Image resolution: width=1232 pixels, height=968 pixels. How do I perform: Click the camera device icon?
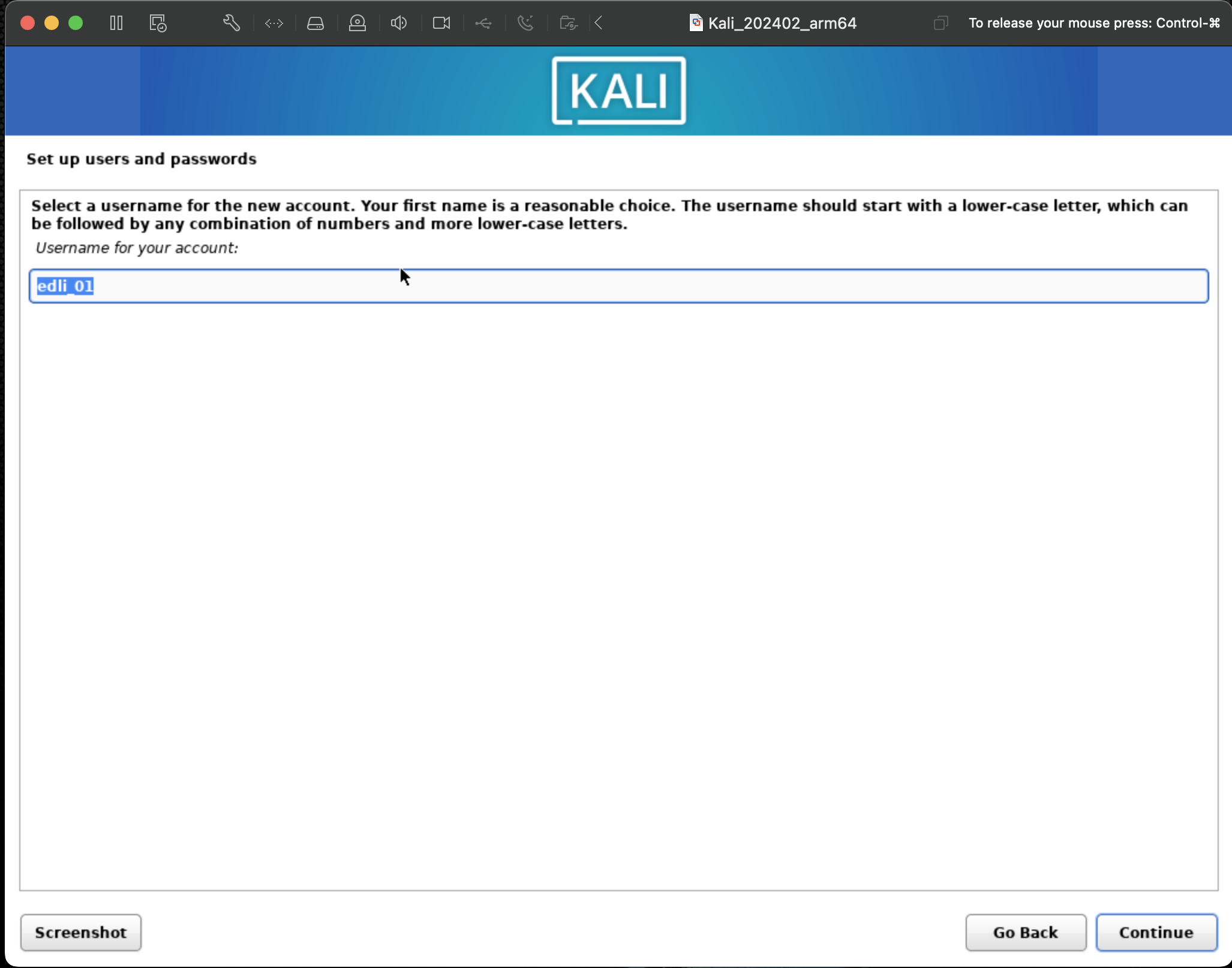(x=441, y=23)
